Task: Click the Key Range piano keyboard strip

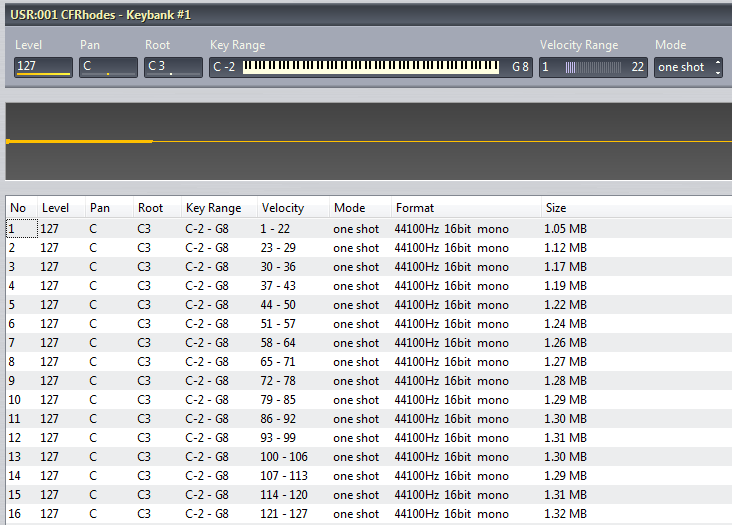Action: coord(371,67)
